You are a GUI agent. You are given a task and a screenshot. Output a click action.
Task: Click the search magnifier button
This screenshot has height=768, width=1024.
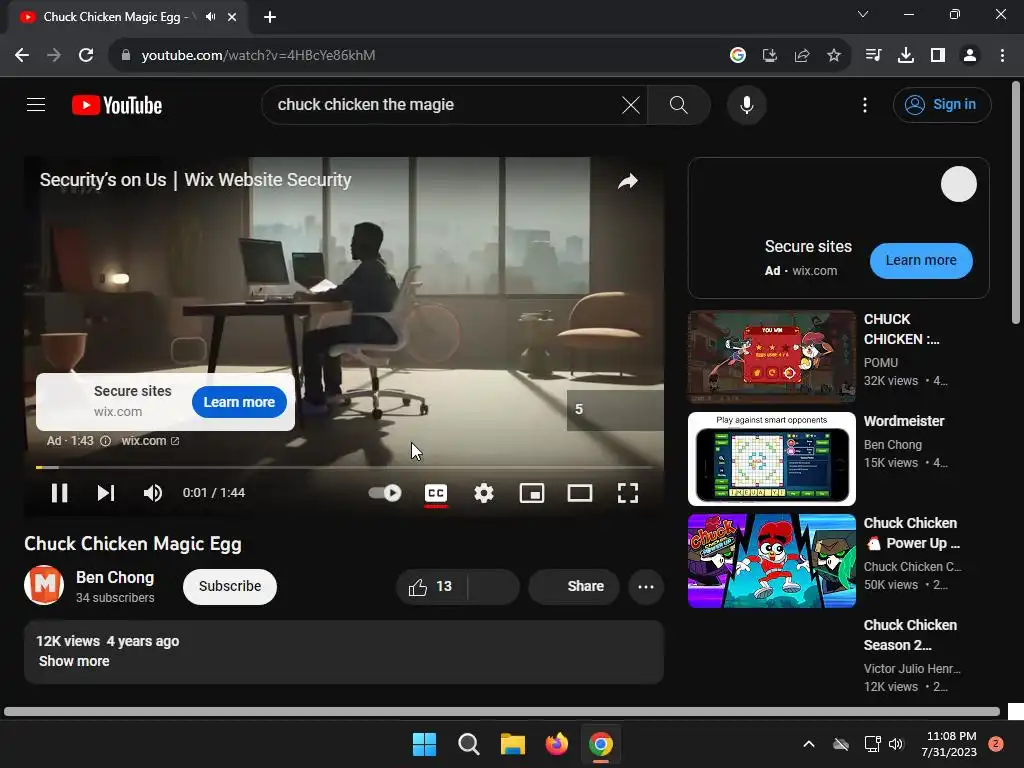pos(679,104)
